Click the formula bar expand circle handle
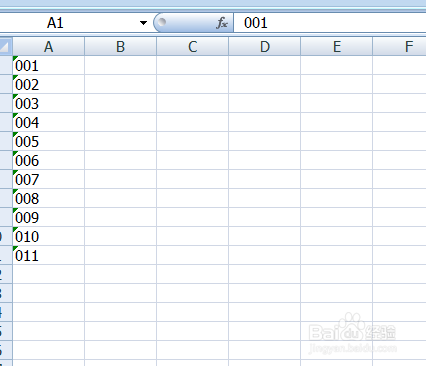Screen dimensions: 426x366 coord(162,22)
